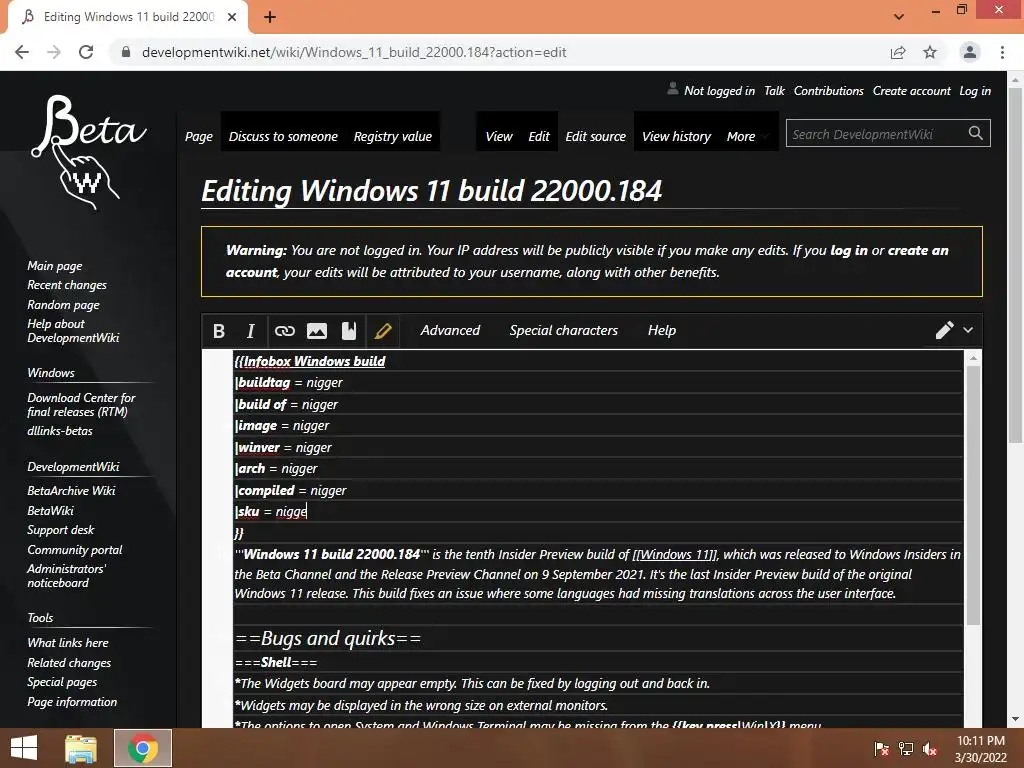Click Log in at the top right
The image size is (1024, 768).
974,91
